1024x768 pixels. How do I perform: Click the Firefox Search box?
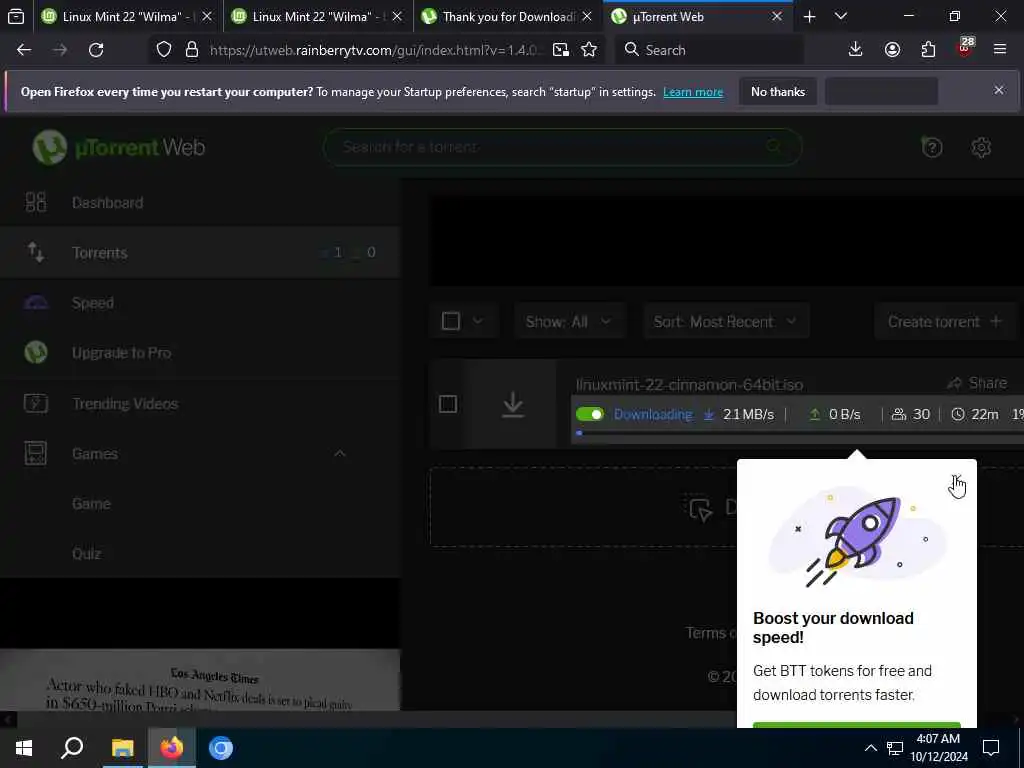709,50
